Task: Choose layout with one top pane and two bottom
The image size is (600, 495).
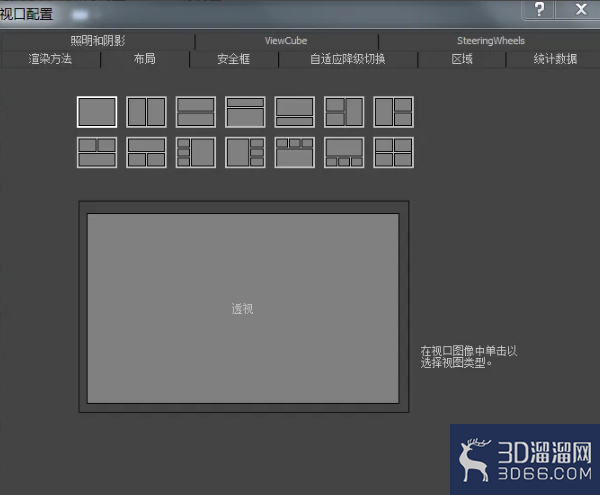Action: click(146, 152)
